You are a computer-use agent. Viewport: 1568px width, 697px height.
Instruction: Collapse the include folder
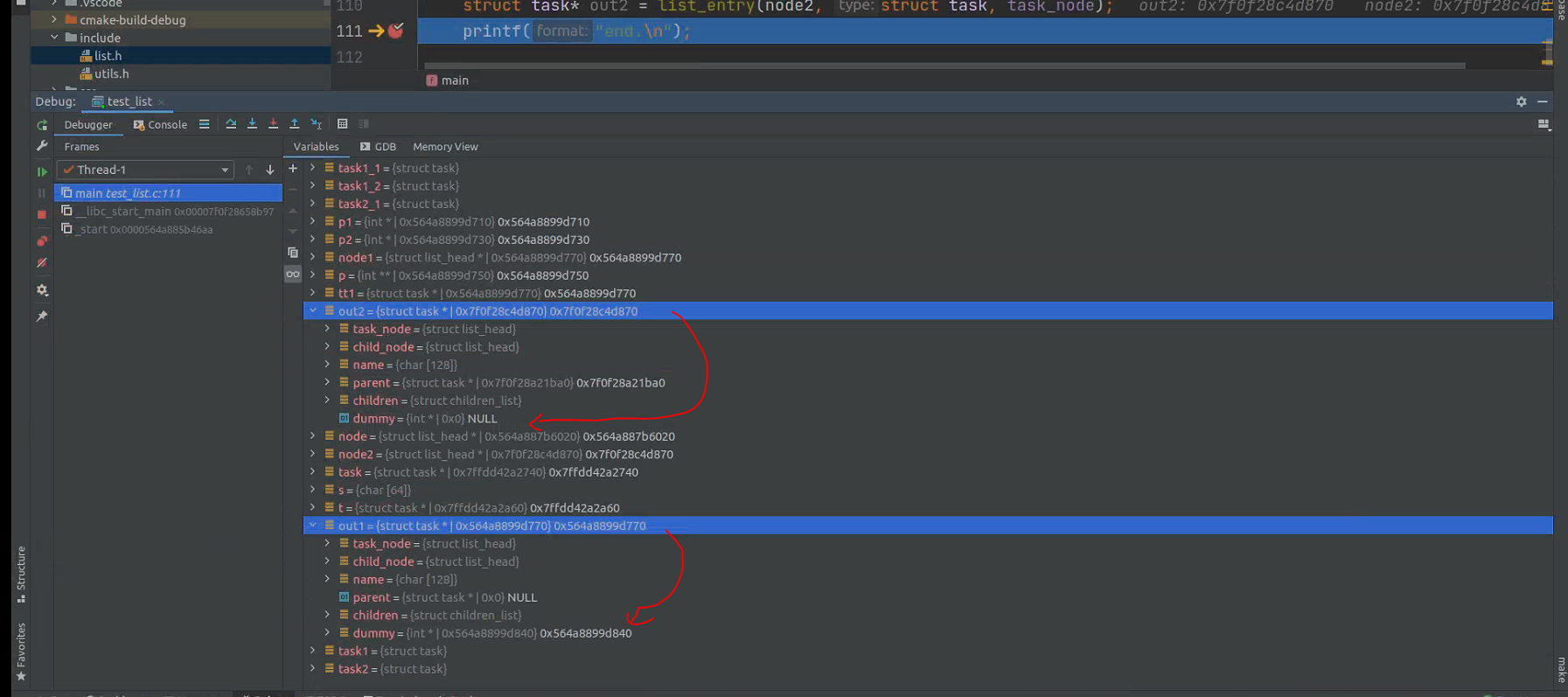(54, 38)
